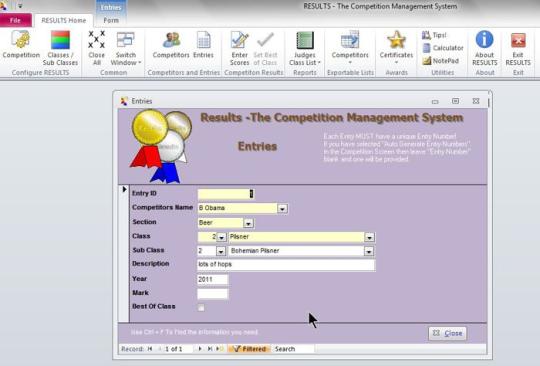Screen dimensions: 540x366
Task: Switch to the RESULTS Home tab
Action: (x=64, y=20)
